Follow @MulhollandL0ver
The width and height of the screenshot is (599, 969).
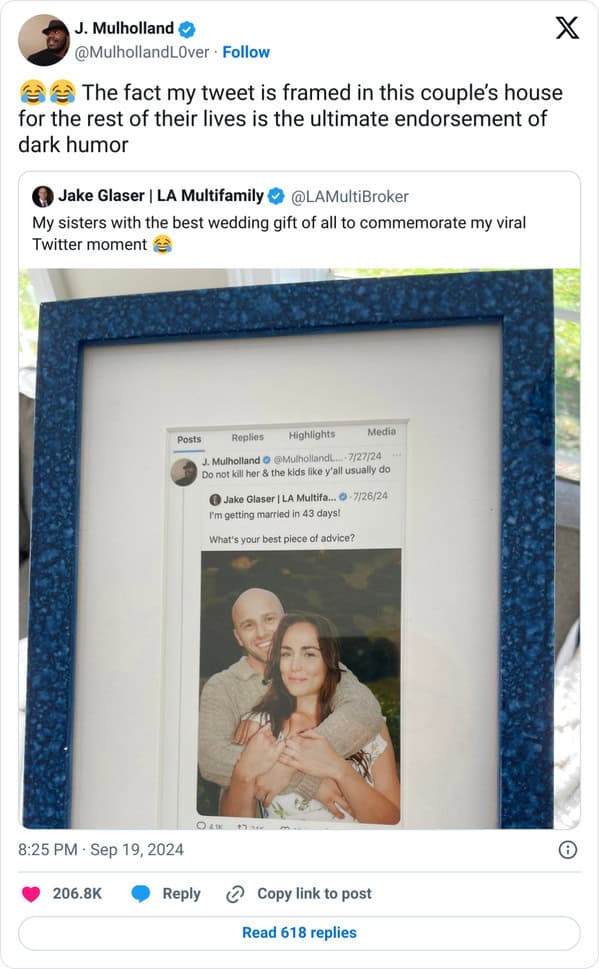[x=246, y=52]
